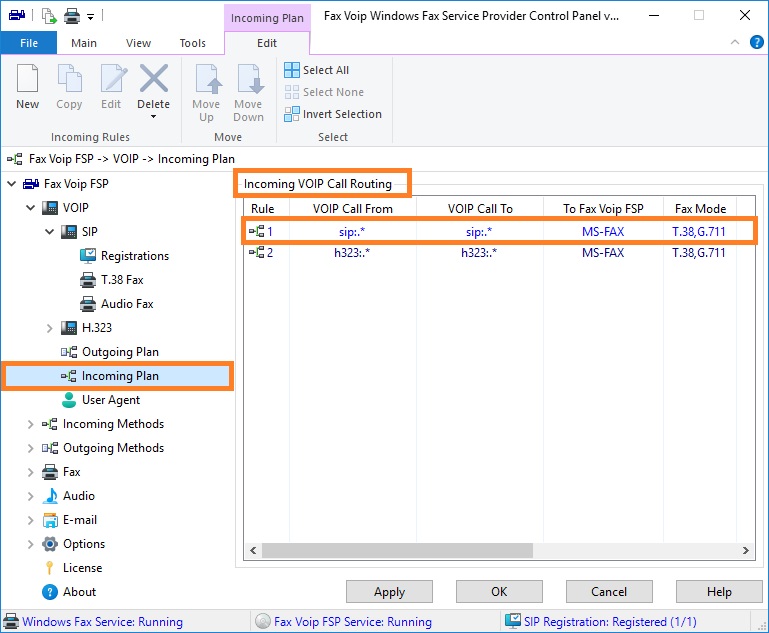Click the Incoming Plan contextual tab header
Screen dimensions: 769x633
click(267, 18)
